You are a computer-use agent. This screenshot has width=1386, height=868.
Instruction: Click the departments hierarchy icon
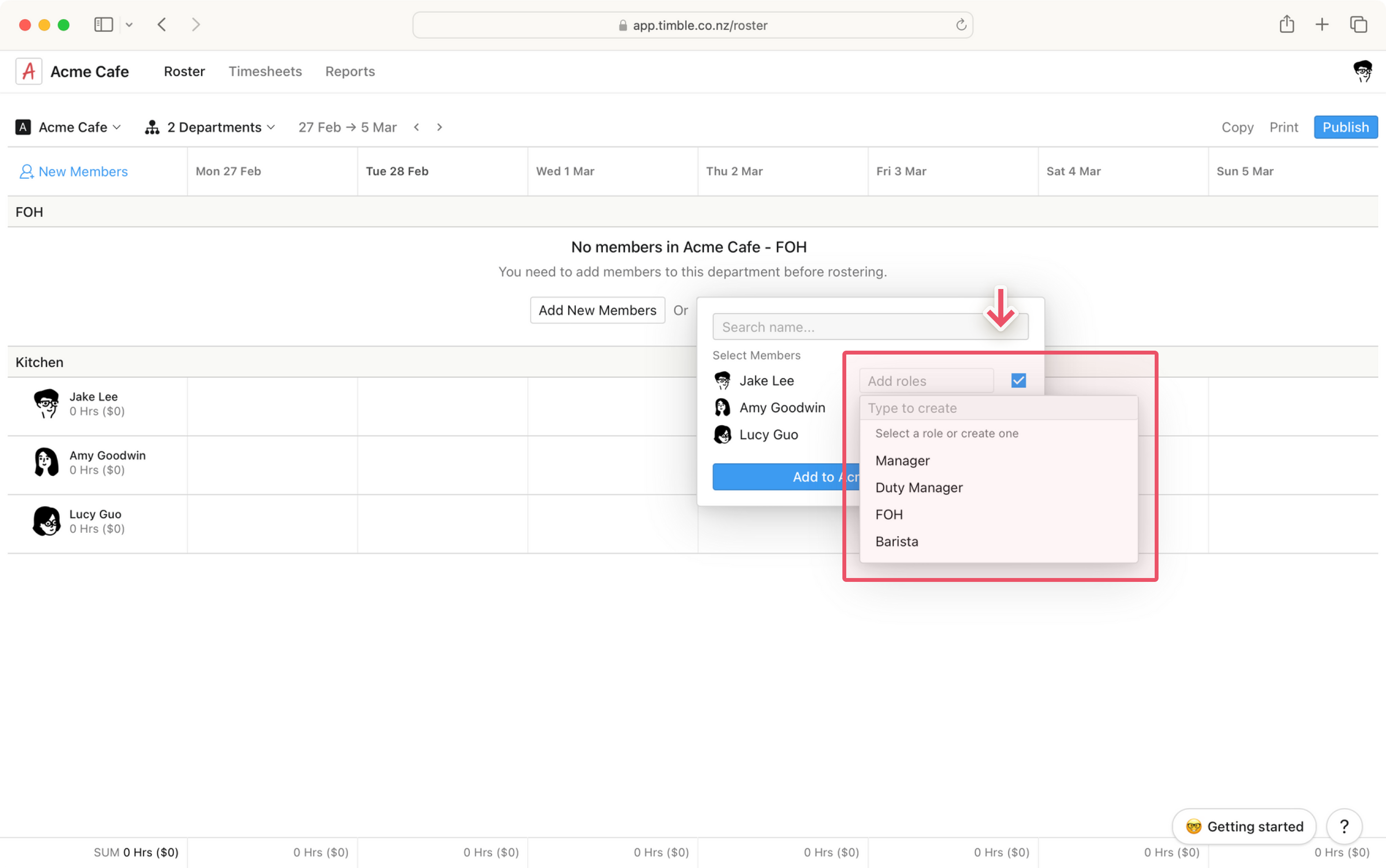[152, 127]
